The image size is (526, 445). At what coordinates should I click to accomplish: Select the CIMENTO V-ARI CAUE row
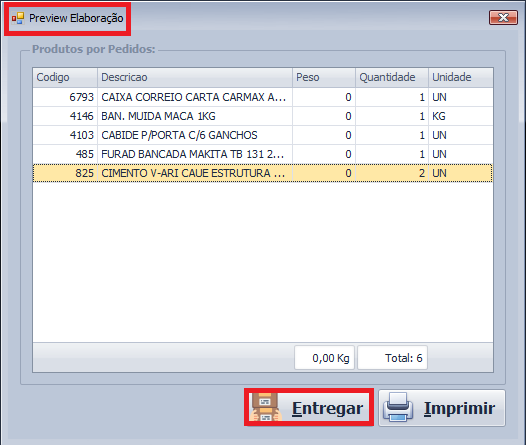click(263, 173)
